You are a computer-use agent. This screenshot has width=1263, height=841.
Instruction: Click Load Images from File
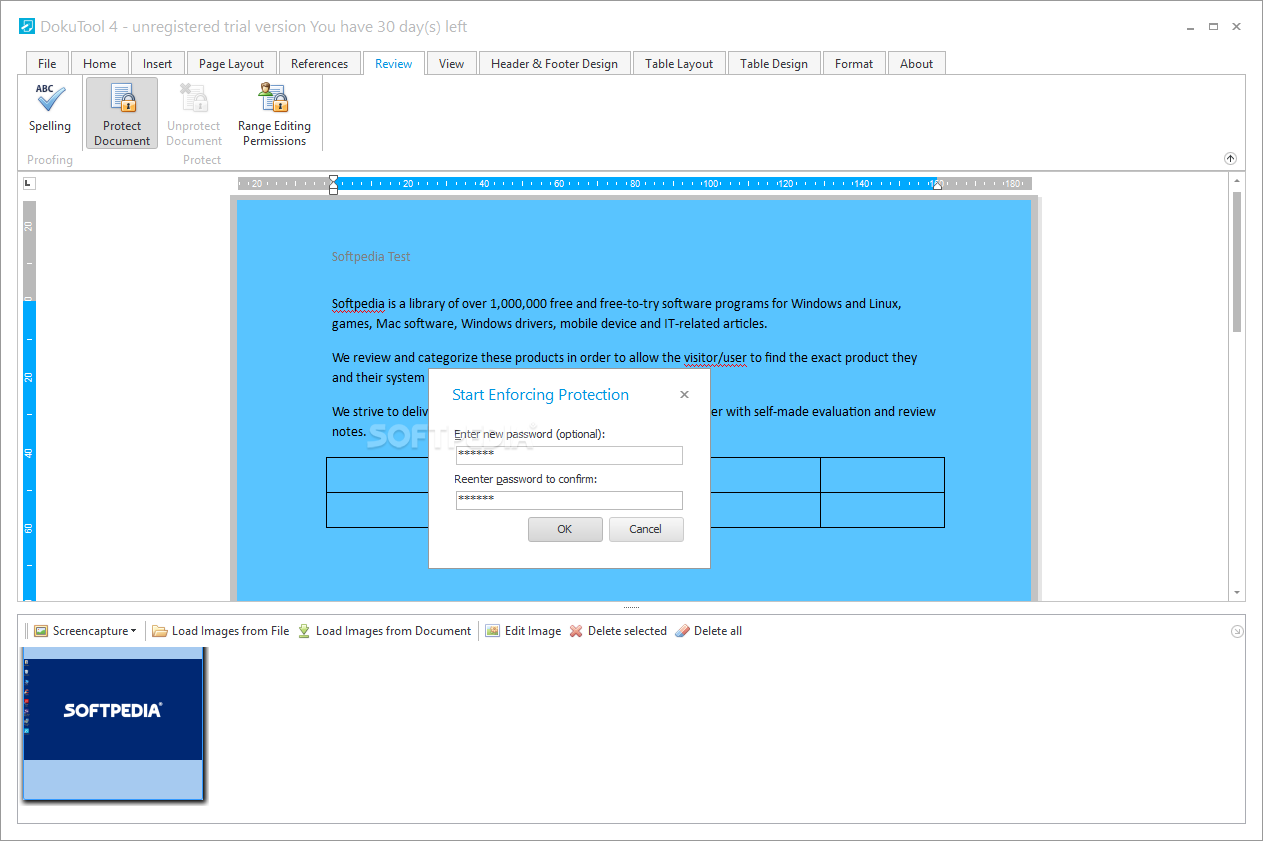[220, 631]
